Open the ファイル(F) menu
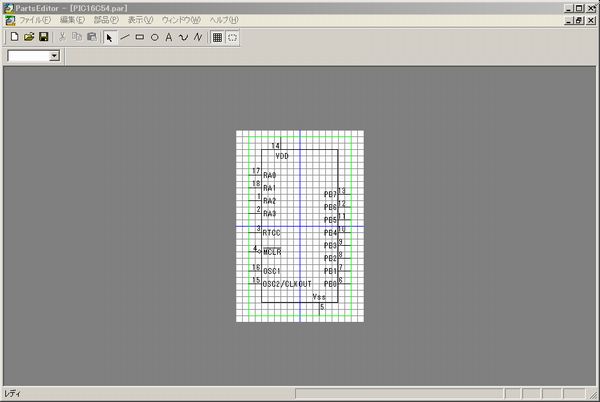 point(35,20)
